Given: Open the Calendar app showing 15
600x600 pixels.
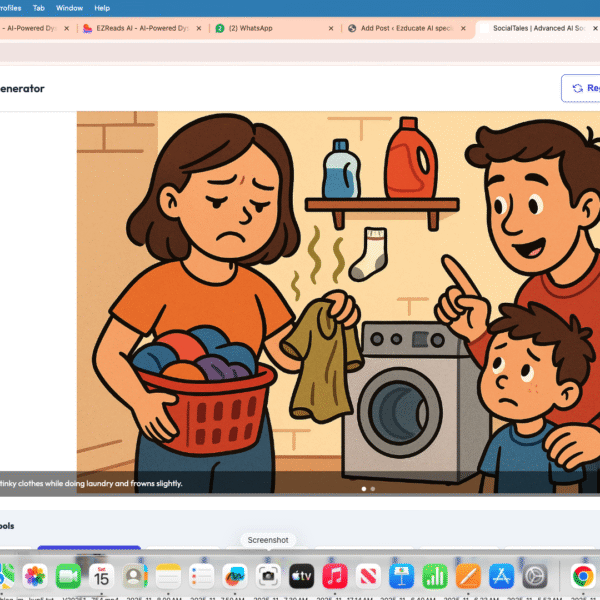Looking at the screenshot, I should click(x=101, y=576).
